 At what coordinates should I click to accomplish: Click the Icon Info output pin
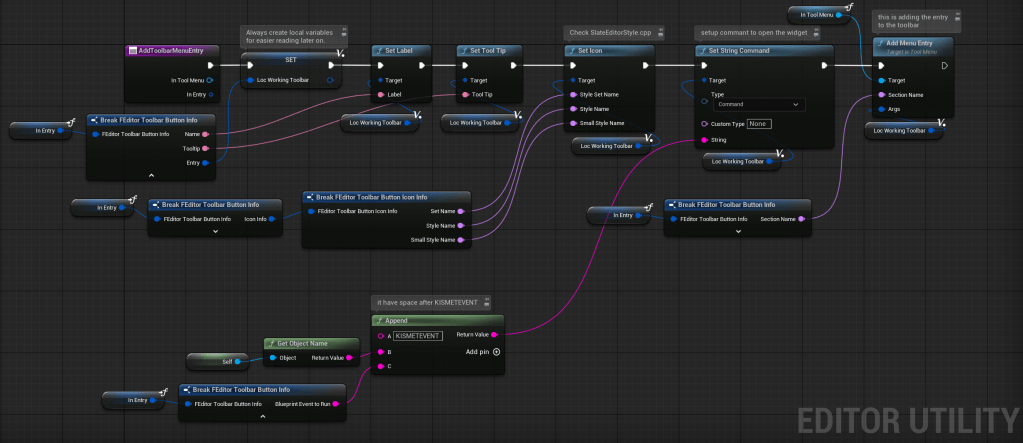(x=272, y=219)
